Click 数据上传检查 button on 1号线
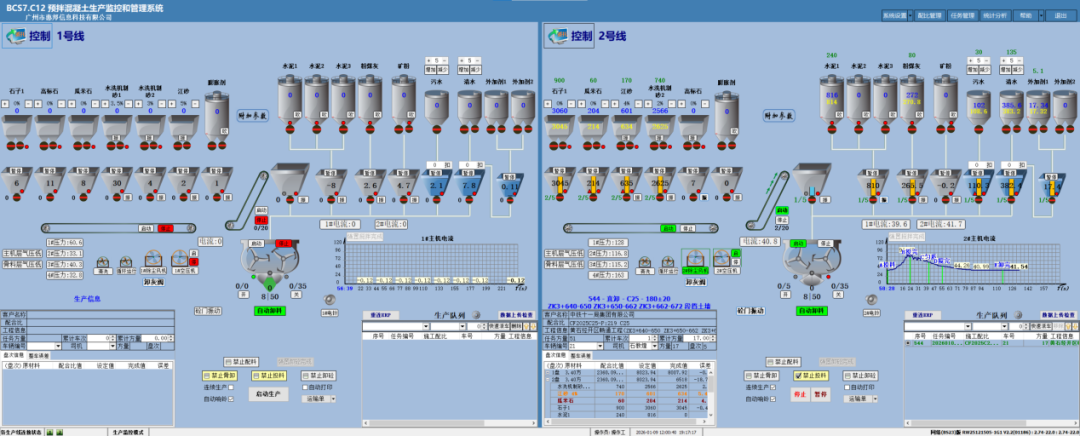Image resolution: width=1080 pixels, height=436 pixels. point(517,315)
